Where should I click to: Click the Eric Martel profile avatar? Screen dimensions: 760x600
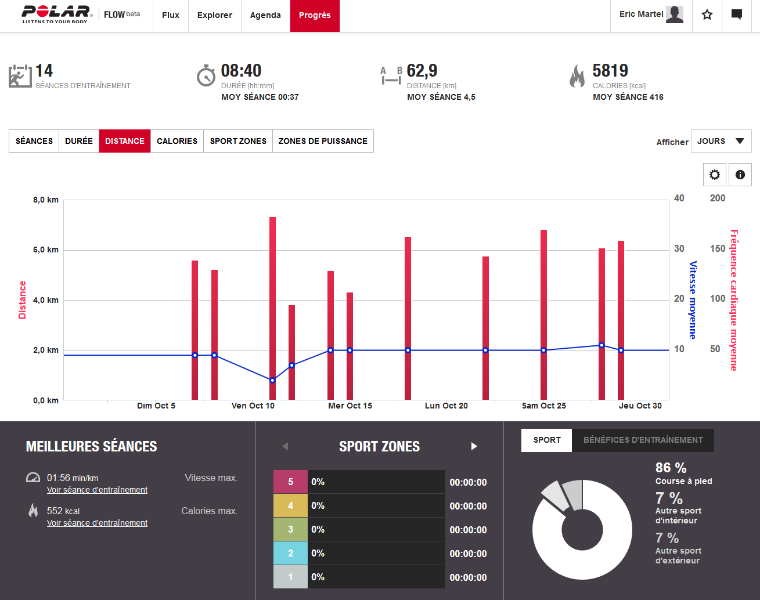(x=676, y=15)
